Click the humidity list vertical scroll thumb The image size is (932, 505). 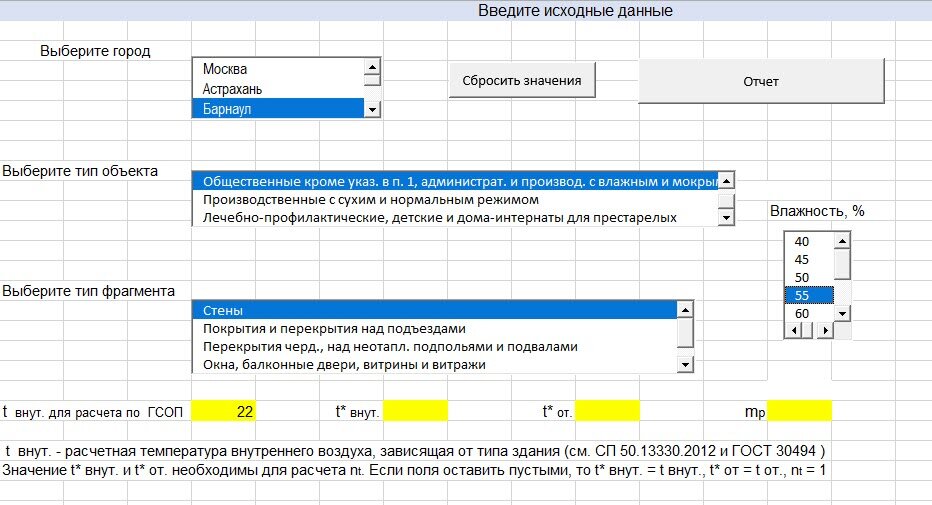click(842, 264)
